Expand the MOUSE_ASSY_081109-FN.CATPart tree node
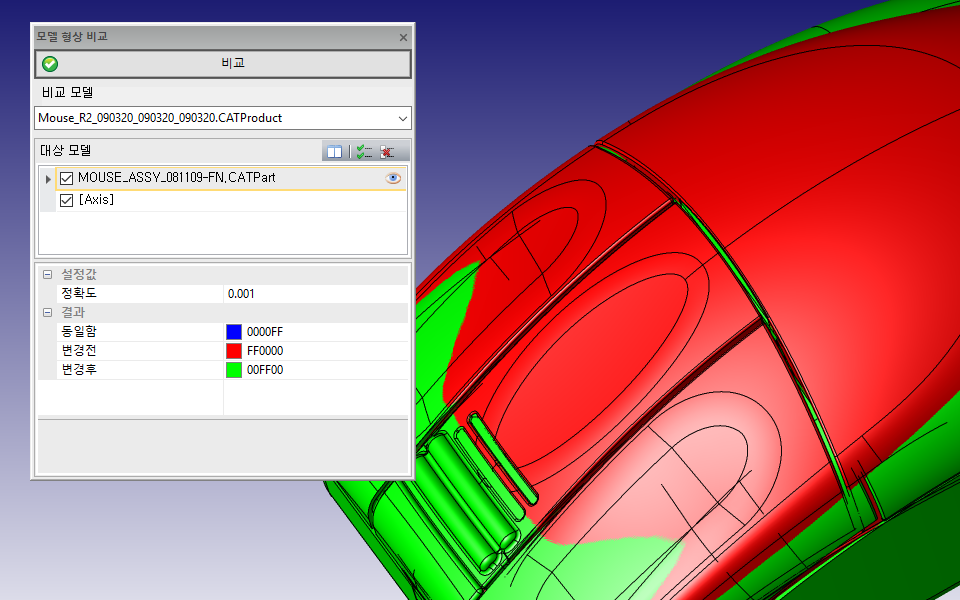 (48, 178)
